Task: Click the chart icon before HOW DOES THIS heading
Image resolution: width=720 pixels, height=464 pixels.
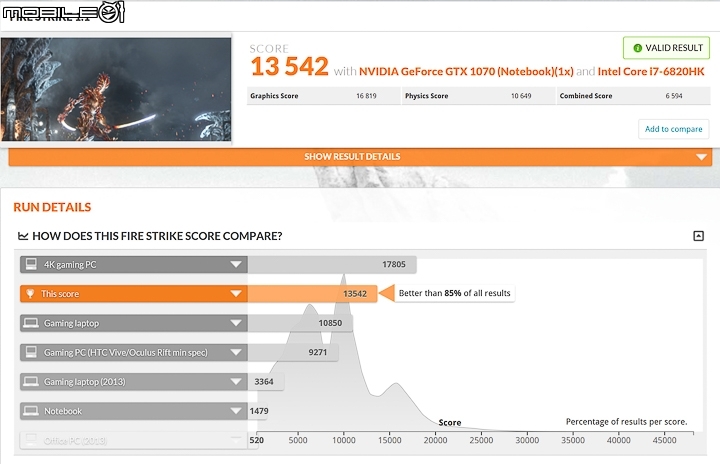Action: [23, 236]
